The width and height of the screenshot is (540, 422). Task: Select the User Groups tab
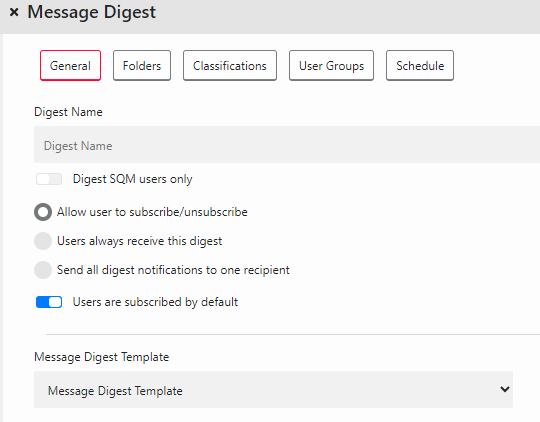pos(331,65)
